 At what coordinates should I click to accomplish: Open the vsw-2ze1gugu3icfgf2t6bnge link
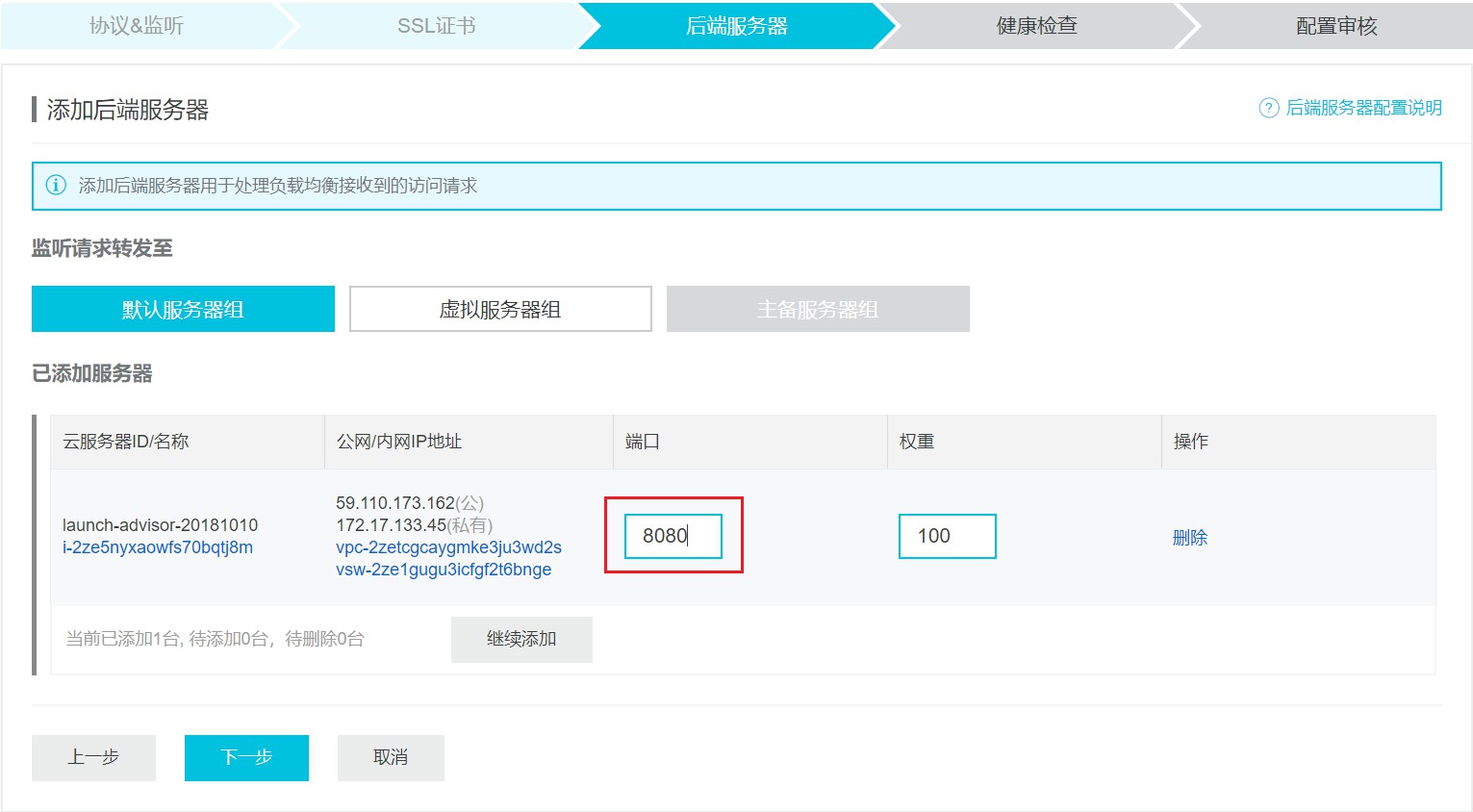click(444, 570)
